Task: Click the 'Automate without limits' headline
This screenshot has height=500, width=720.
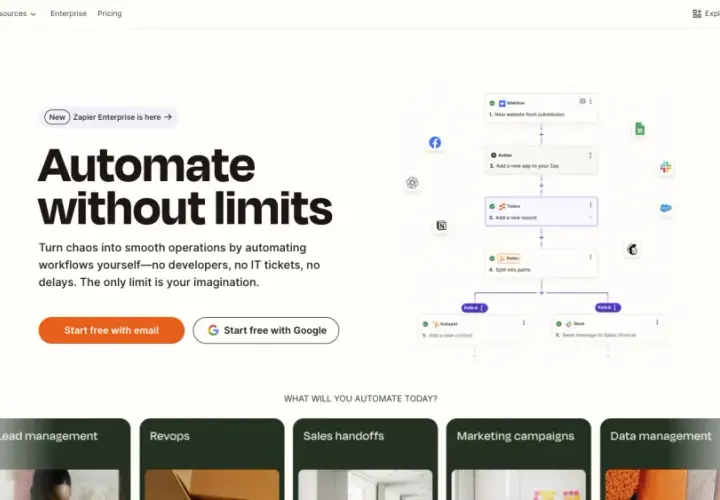Action: [x=185, y=187]
